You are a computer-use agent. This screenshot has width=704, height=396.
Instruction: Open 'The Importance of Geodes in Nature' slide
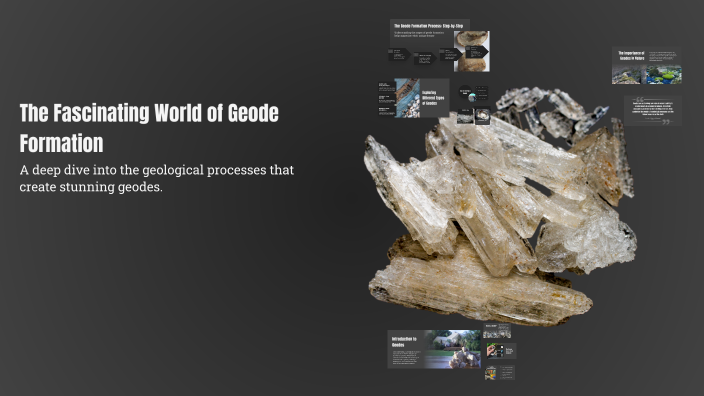click(x=647, y=66)
